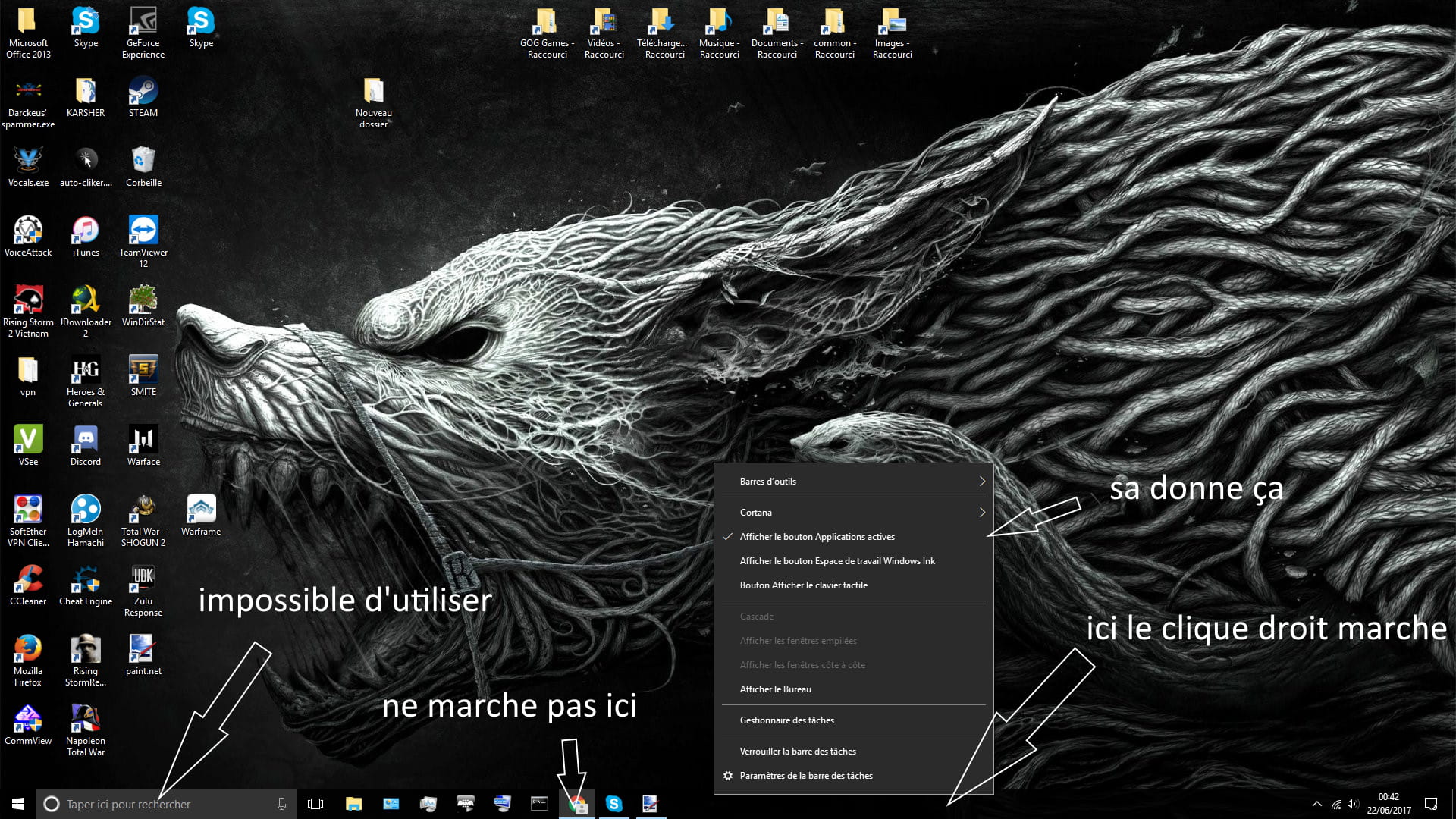Launch GeForce Experience from the desktop
The height and width of the screenshot is (819, 1456).
pyautogui.click(x=143, y=33)
